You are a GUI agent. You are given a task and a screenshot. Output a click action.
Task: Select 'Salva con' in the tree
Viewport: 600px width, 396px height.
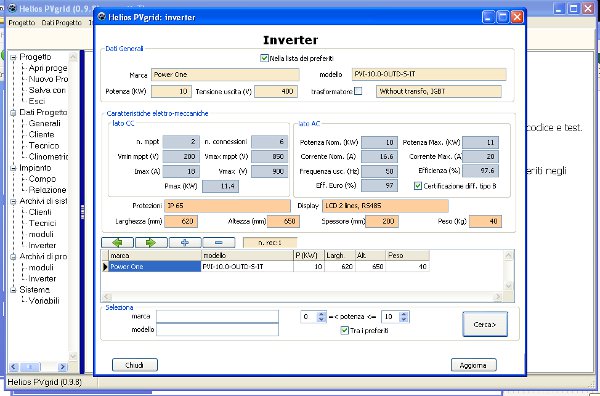47,90
